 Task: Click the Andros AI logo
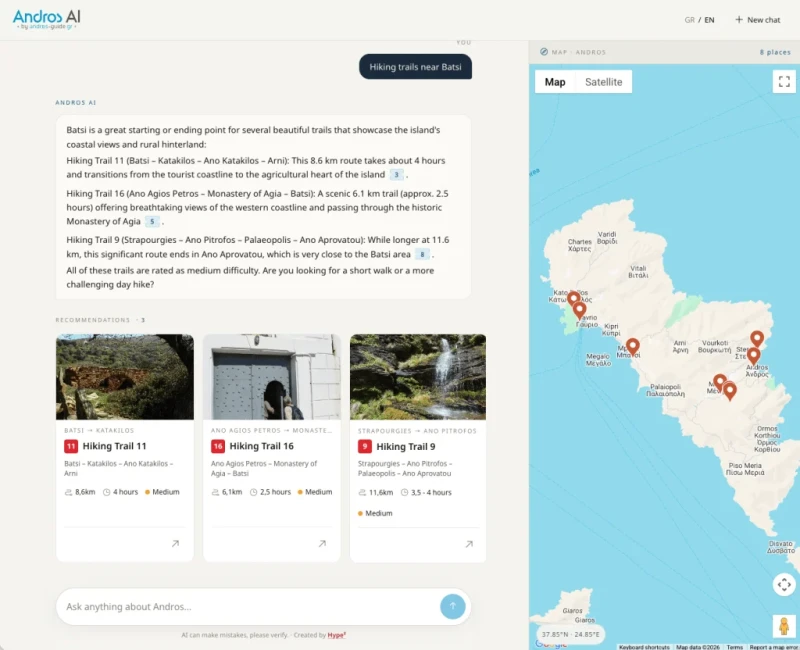[x=46, y=19]
